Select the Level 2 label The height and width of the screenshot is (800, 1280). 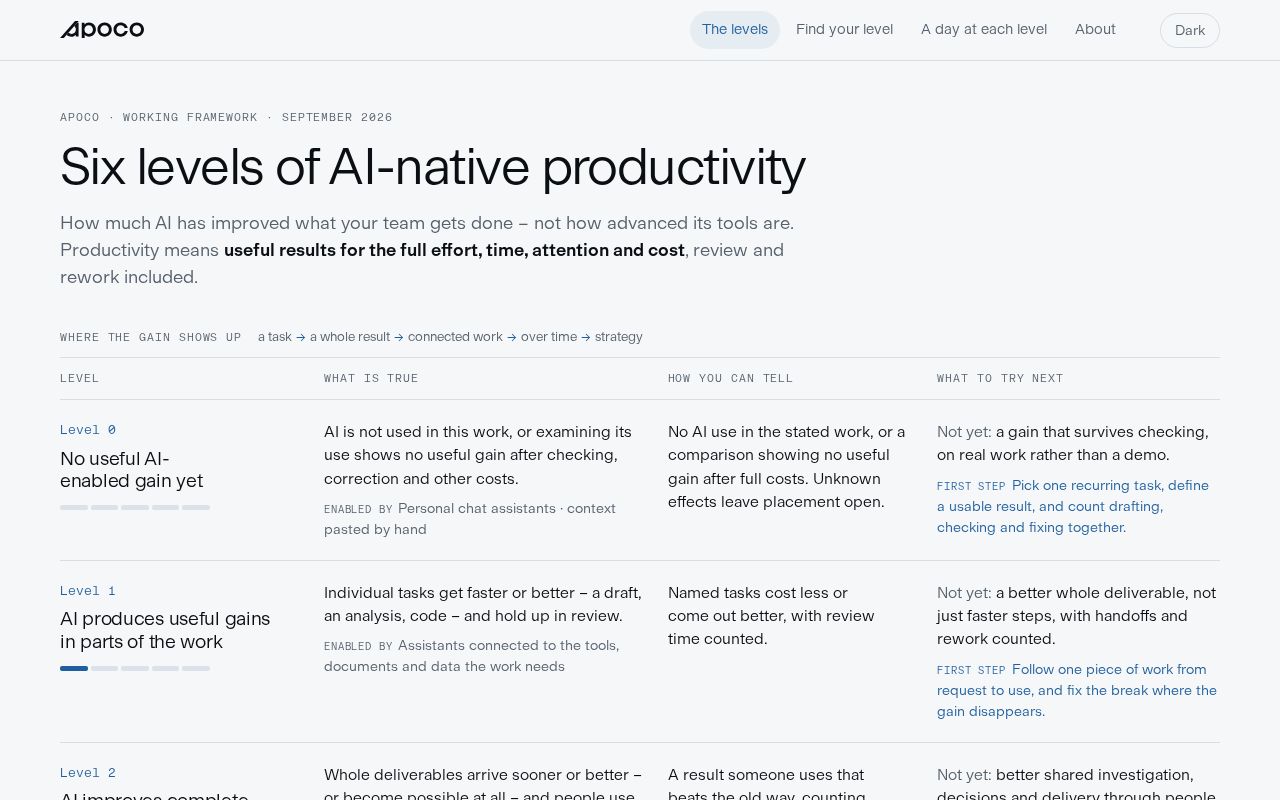[x=88, y=773]
